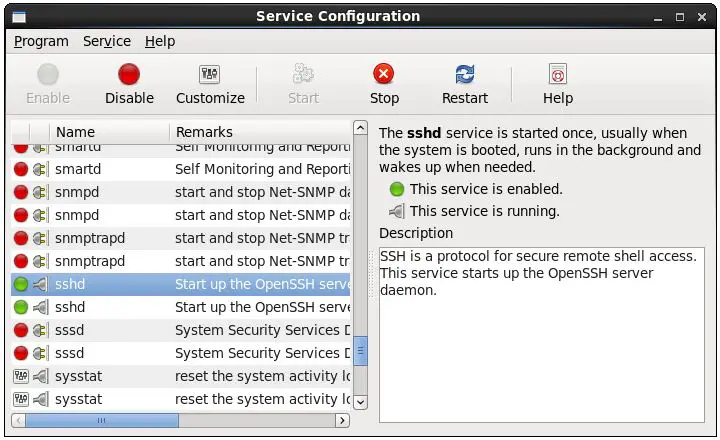
Task: Open the Program menu
Action: (41, 41)
